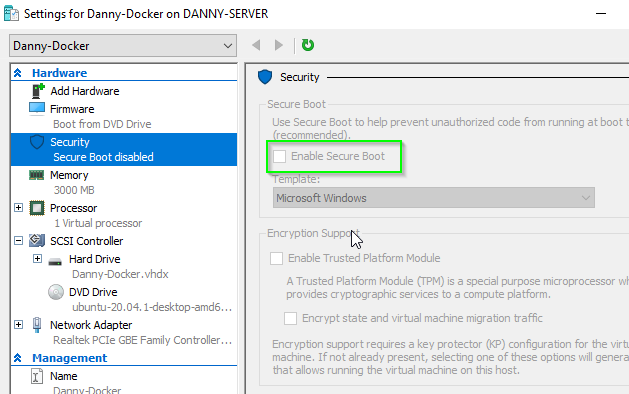629x394 pixels.
Task: Expand the Processor tree node
Action: (x=18, y=208)
